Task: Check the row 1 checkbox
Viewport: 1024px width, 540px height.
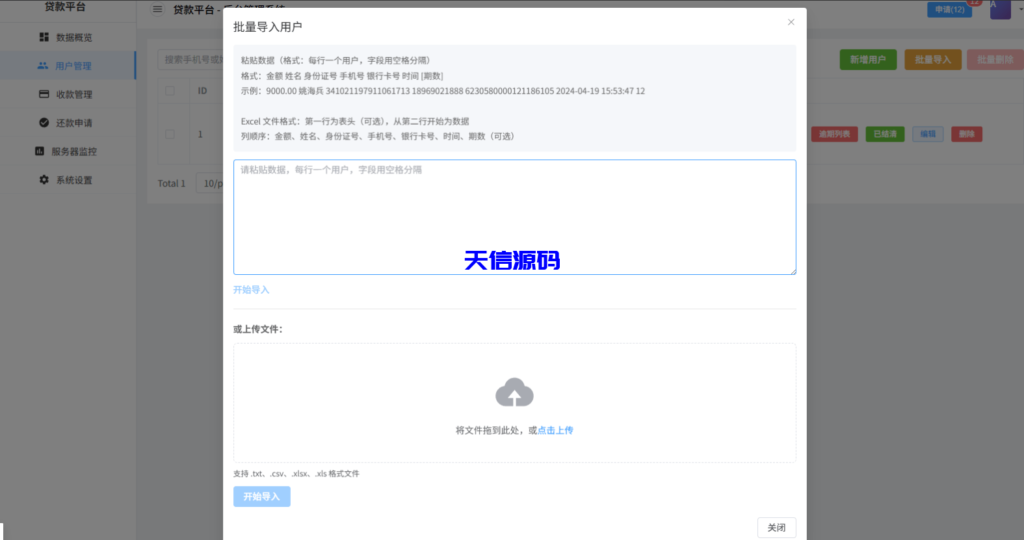Action: click(170, 134)
